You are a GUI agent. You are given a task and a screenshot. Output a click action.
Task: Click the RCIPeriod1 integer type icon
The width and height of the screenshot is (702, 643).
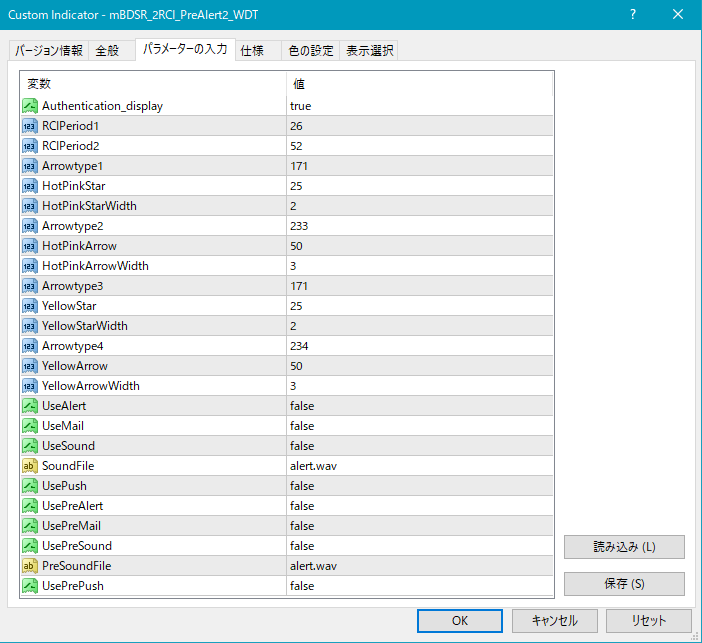30,126
